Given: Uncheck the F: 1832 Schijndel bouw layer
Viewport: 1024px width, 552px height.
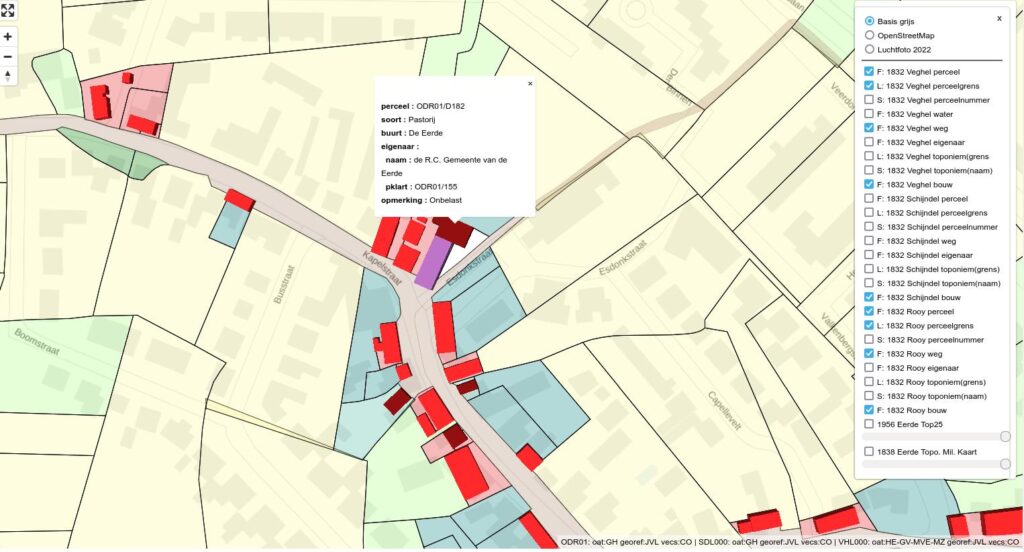Looking at the screenshot, I should pos(869,297).
